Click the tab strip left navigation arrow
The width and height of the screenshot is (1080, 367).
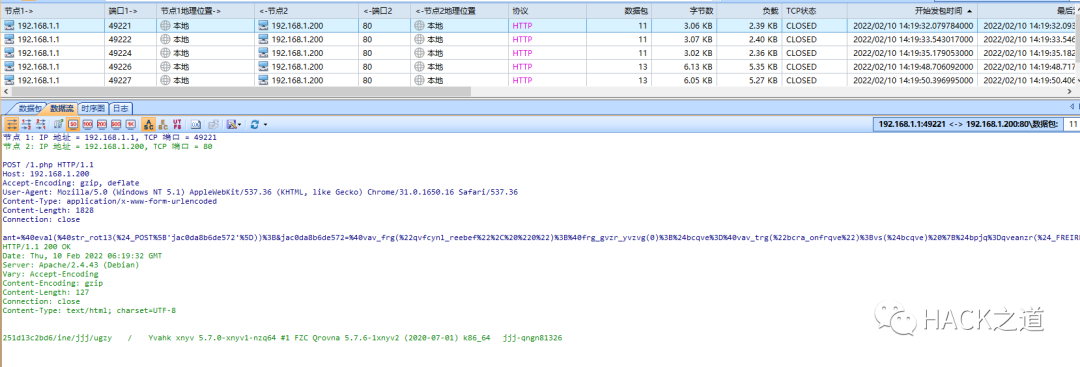tap(1072, 107)
